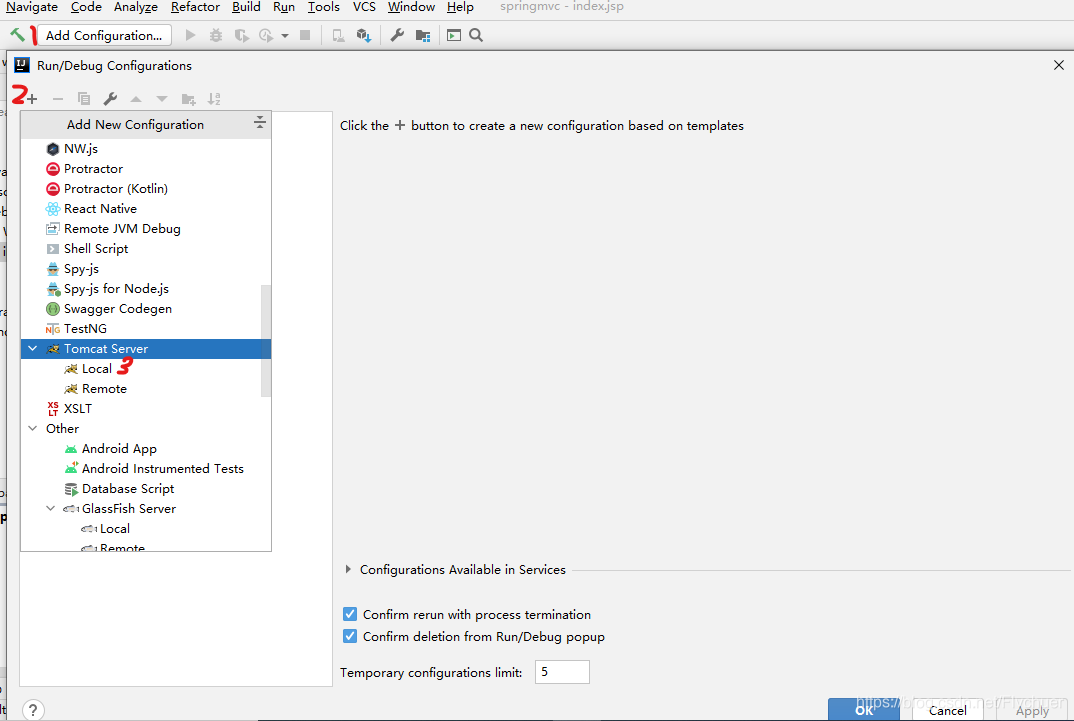Toggle Confirm deletion from Run/Debug popup checkbox
This screenshot has height=721, width=1074.
350,636
